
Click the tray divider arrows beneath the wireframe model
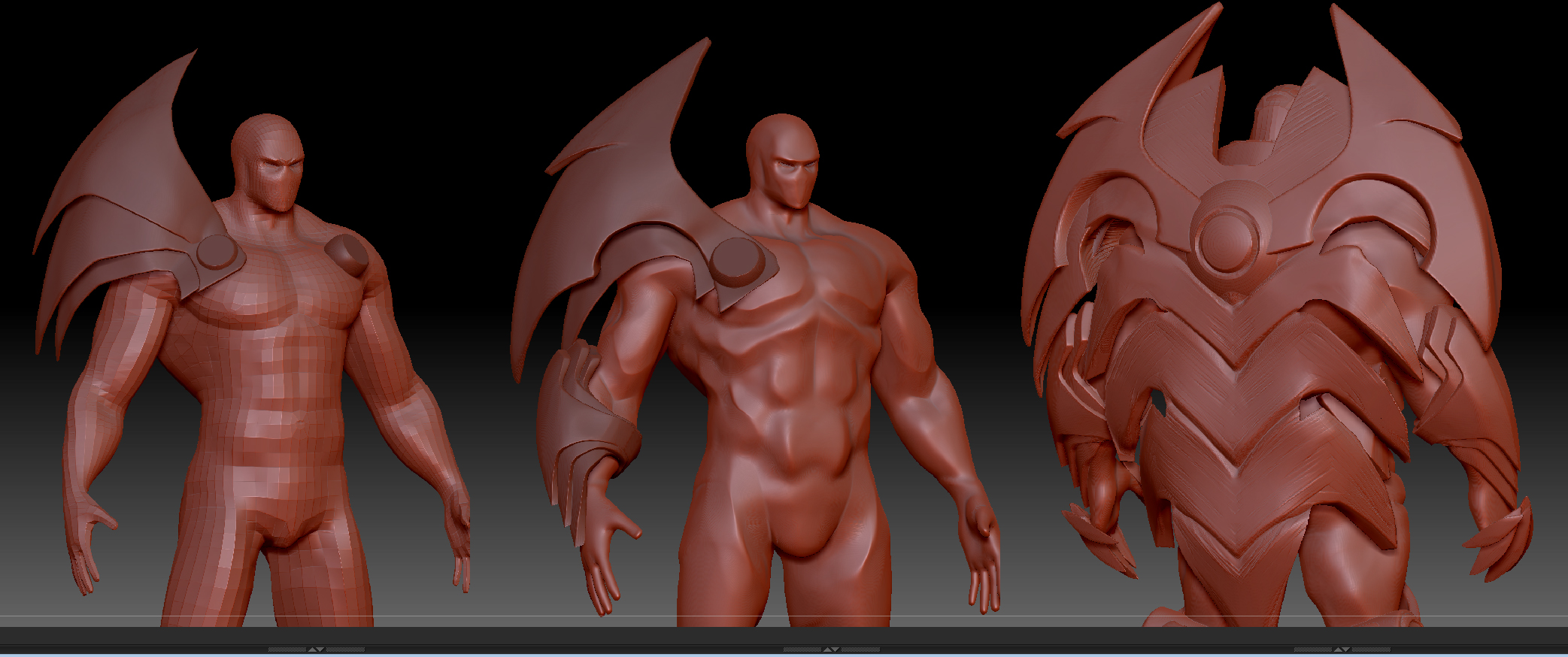(x=317, y=649)
